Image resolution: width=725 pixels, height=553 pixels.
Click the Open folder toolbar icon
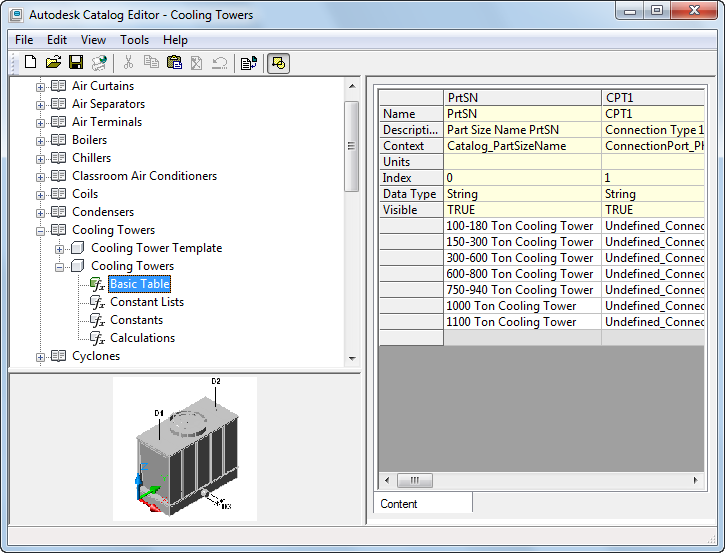(53, 62)
